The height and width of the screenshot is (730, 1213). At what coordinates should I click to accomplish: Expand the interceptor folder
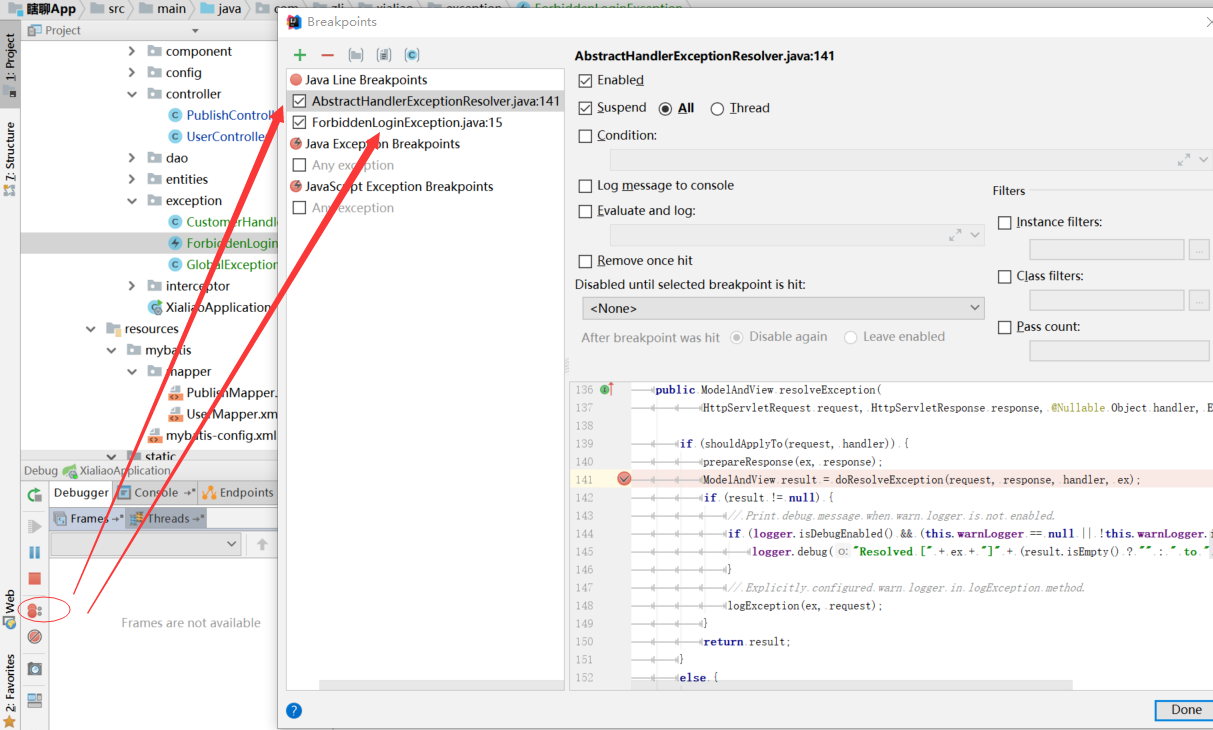point(131,286)
